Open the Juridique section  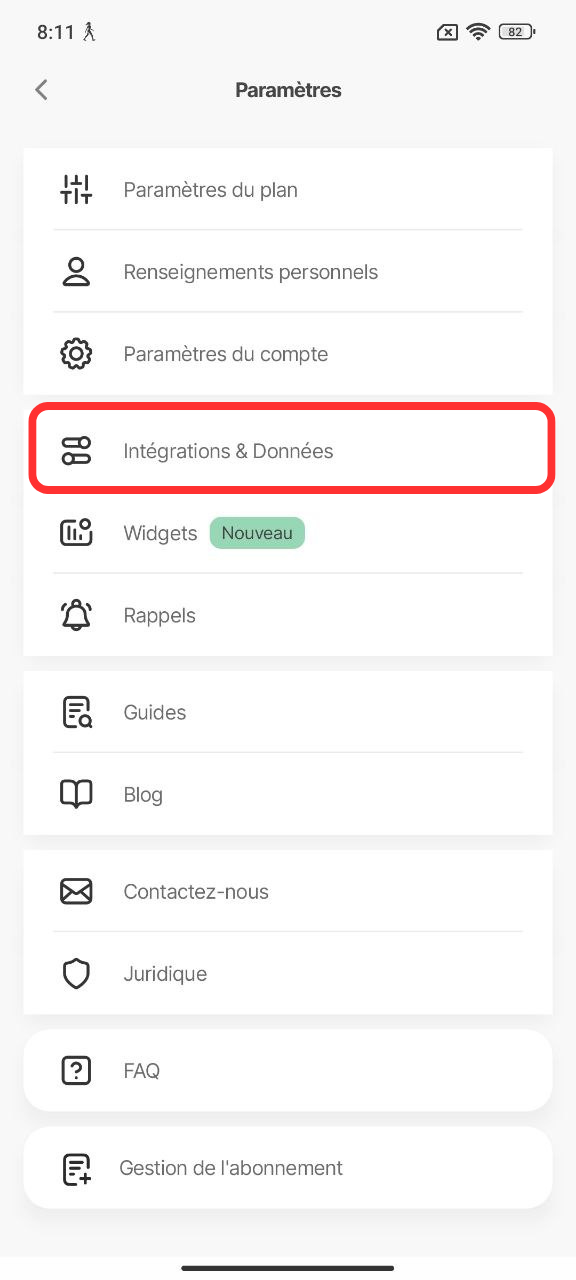coord(288,973)
